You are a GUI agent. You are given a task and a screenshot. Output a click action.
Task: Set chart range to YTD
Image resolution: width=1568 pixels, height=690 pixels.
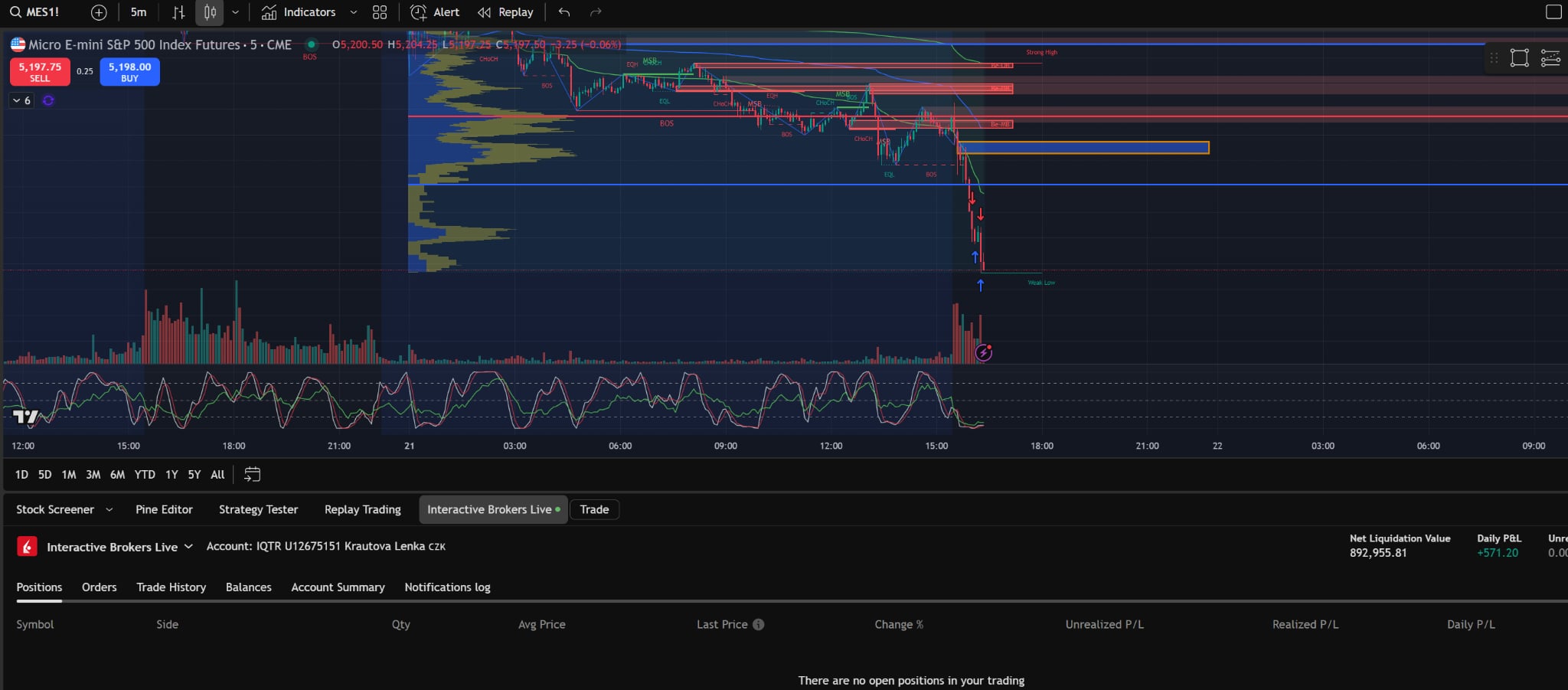145,475
